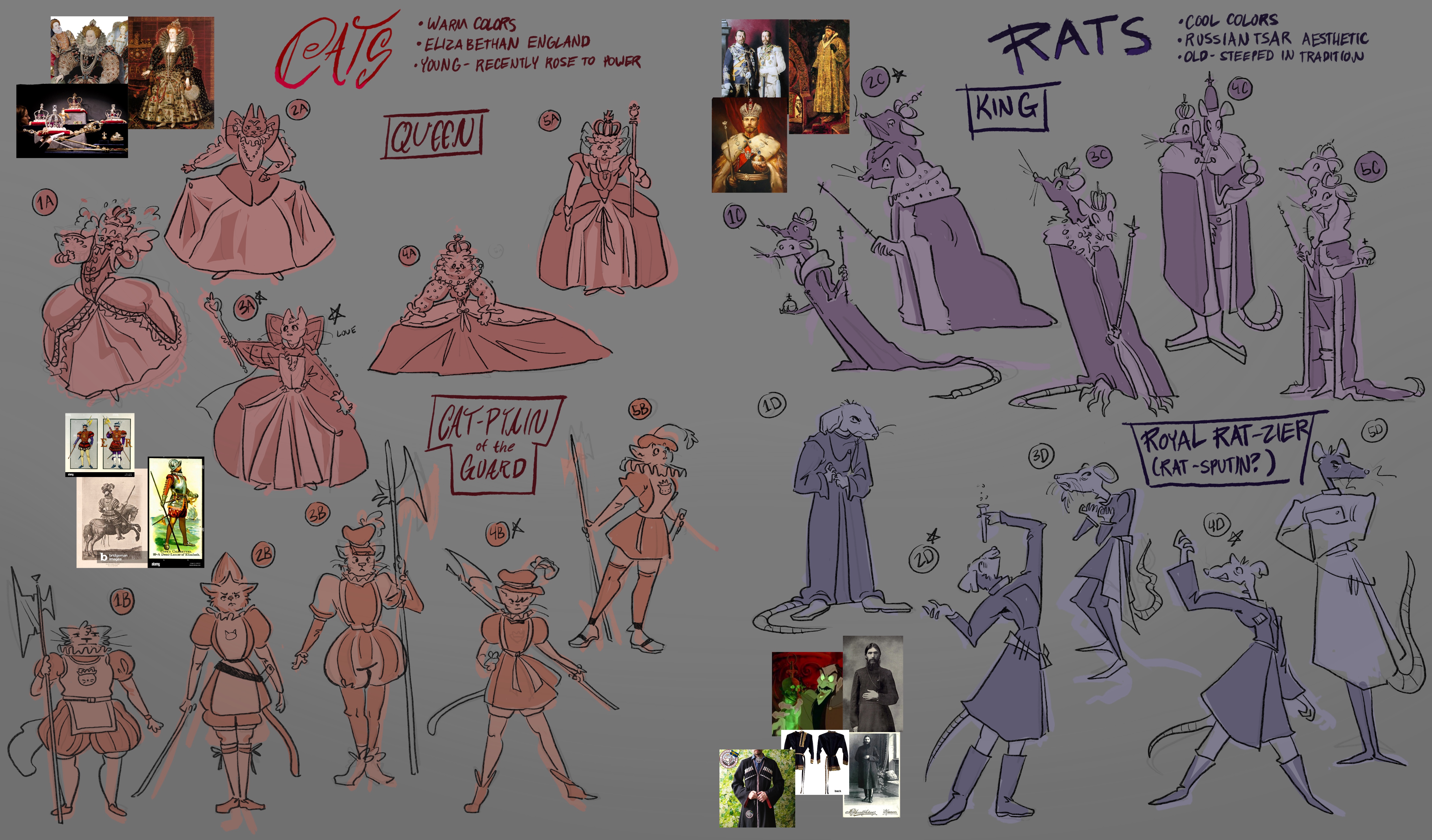Open the crown jewels photo on black background
Image resolution: width=1432 pixels, height=840 pixels.
[x=72, y=121]
